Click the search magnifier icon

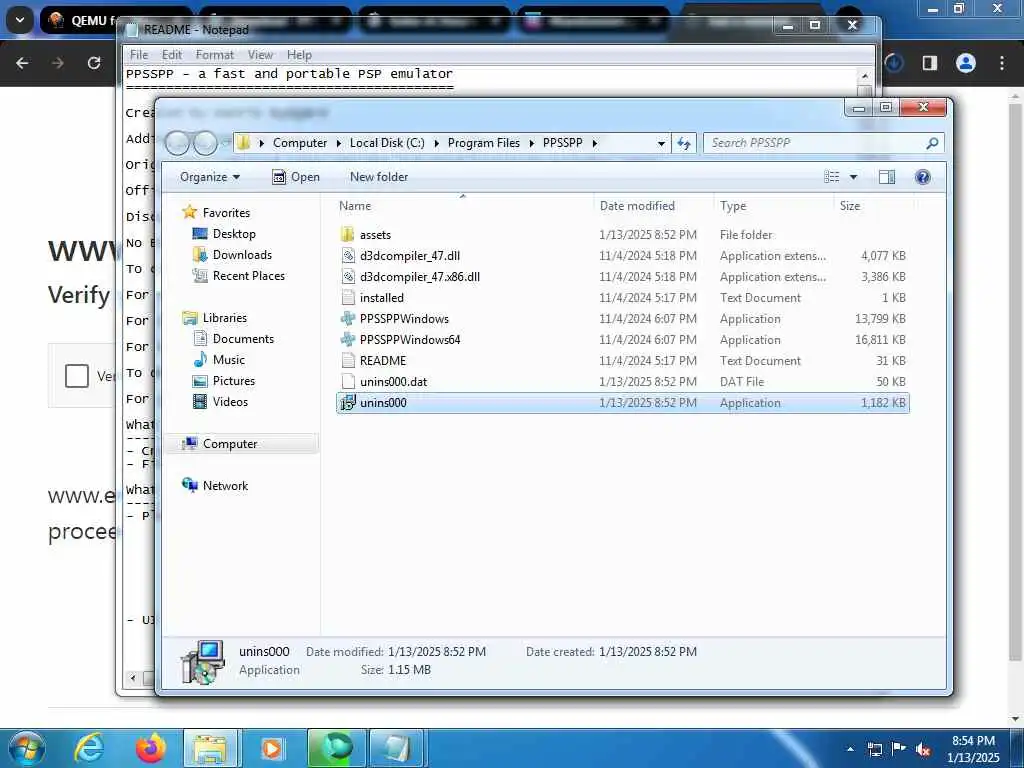click(932, 143)
